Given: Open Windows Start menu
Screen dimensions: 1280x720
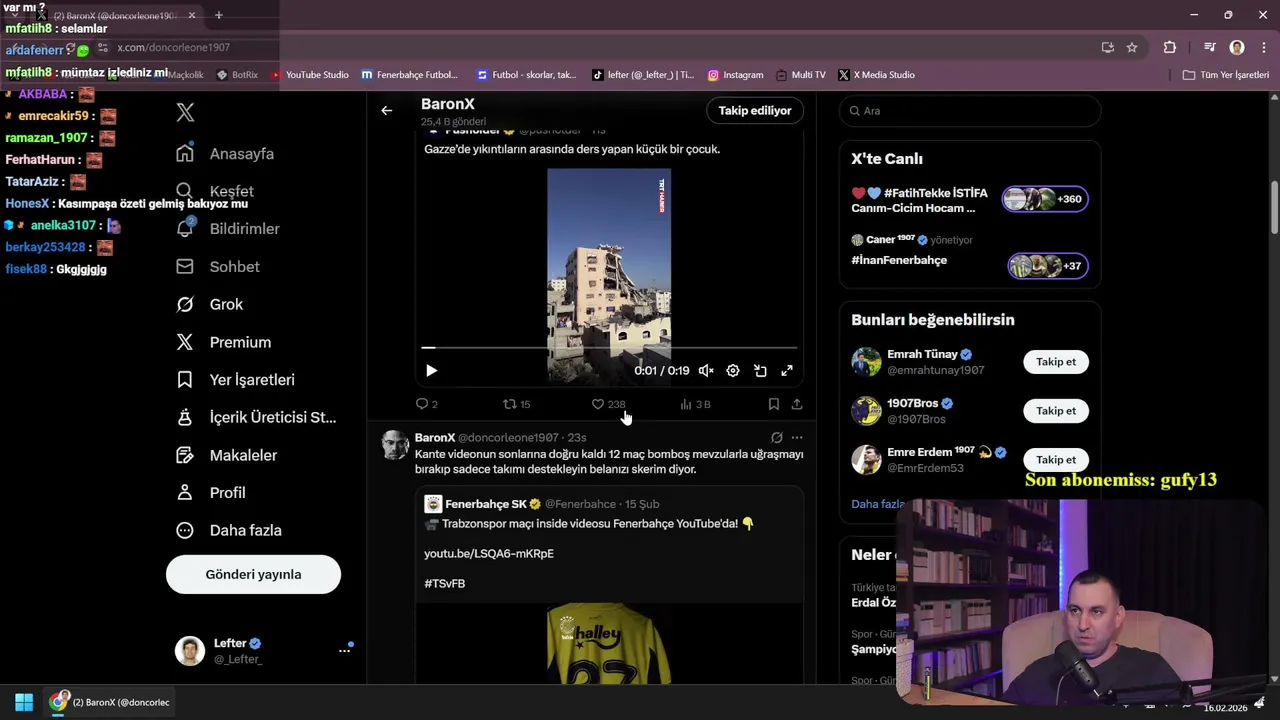Looking at the screenshot, I should (24, 702).
